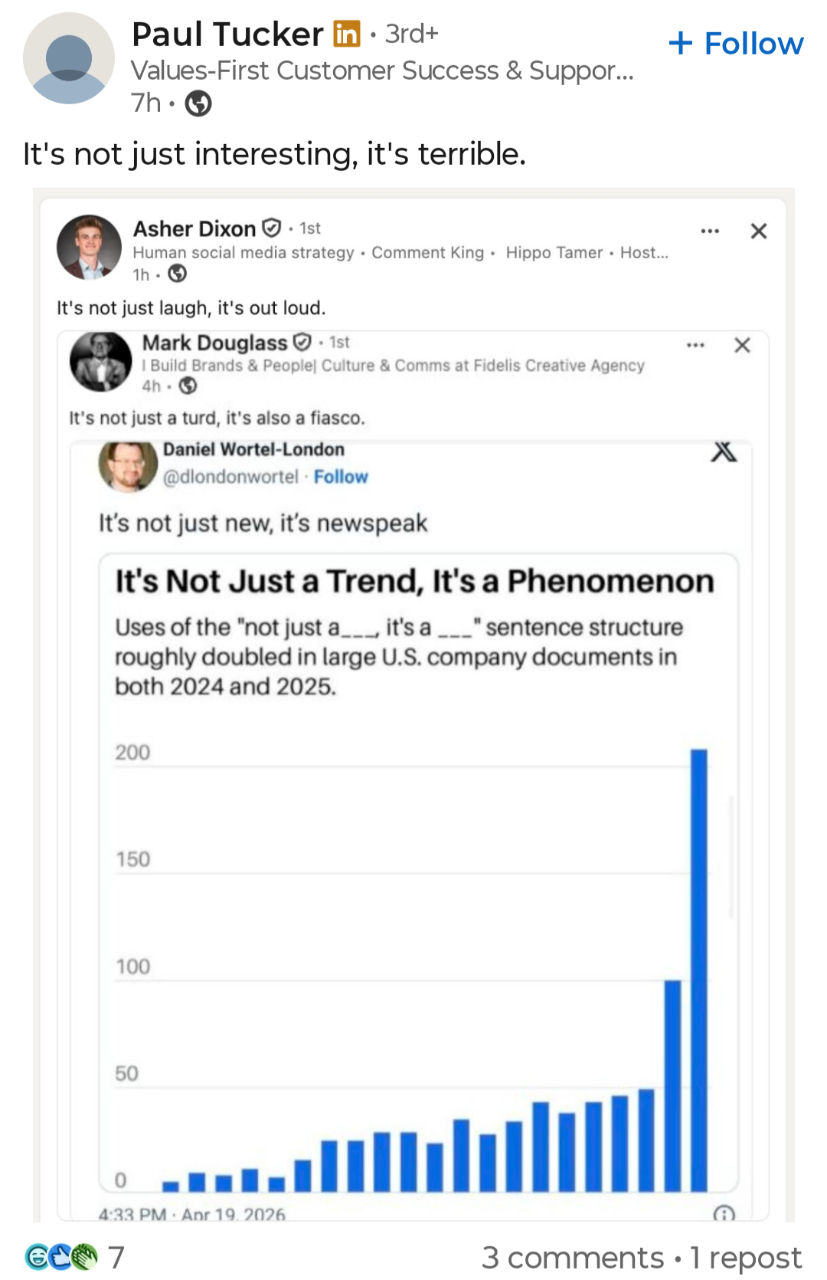Screen dimensions: 827x1280
Task: Click the LinkedIn premium badge icon
Action: pos(345,35)
